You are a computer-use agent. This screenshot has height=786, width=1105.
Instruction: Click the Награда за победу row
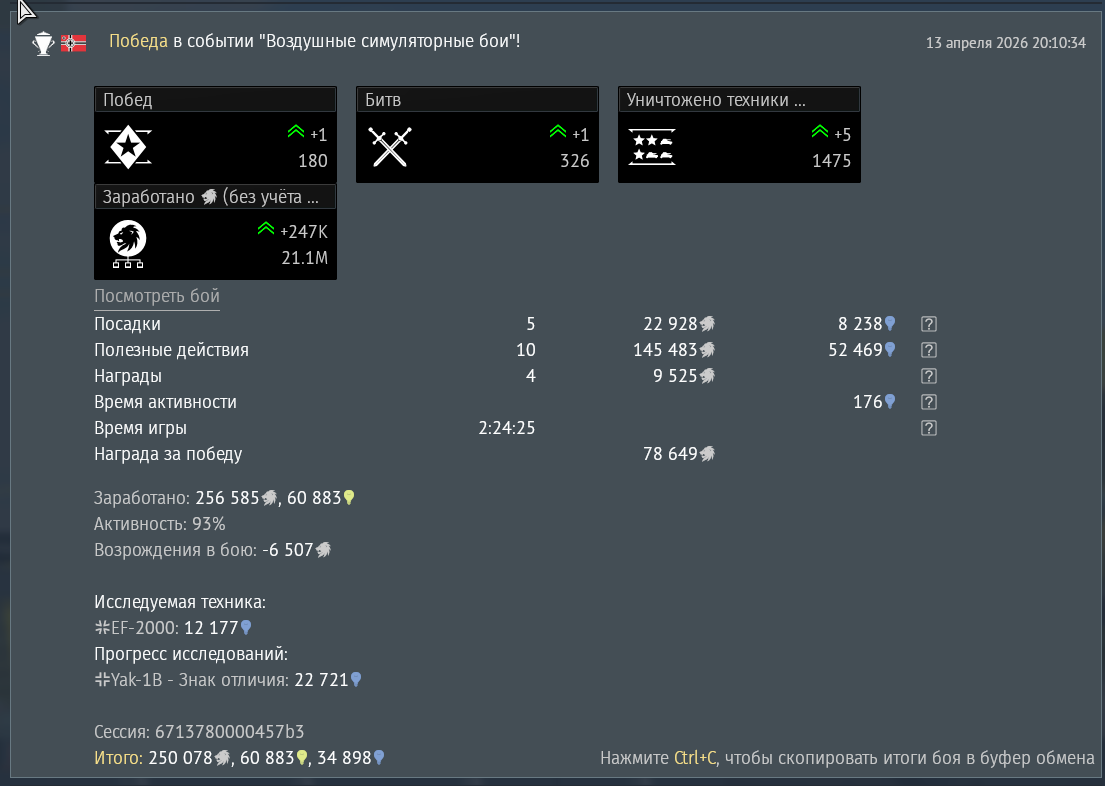[168, 454]
